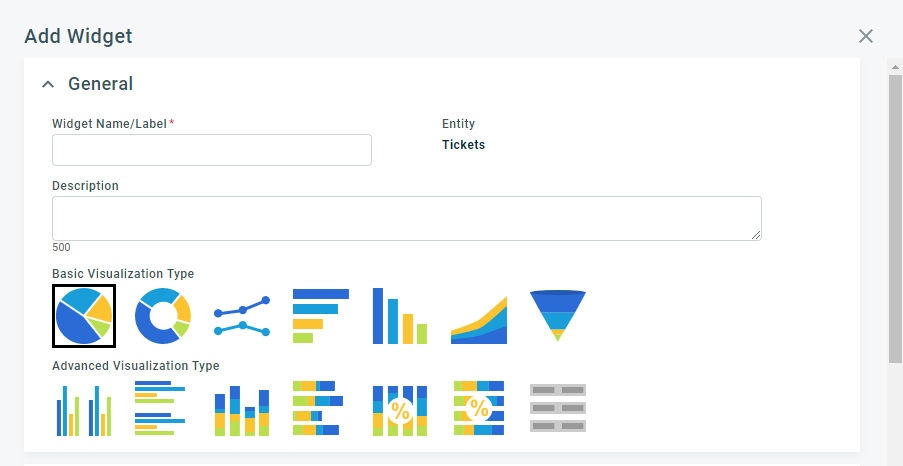Pick the grey table grid visualization

[x=557, y=408]
